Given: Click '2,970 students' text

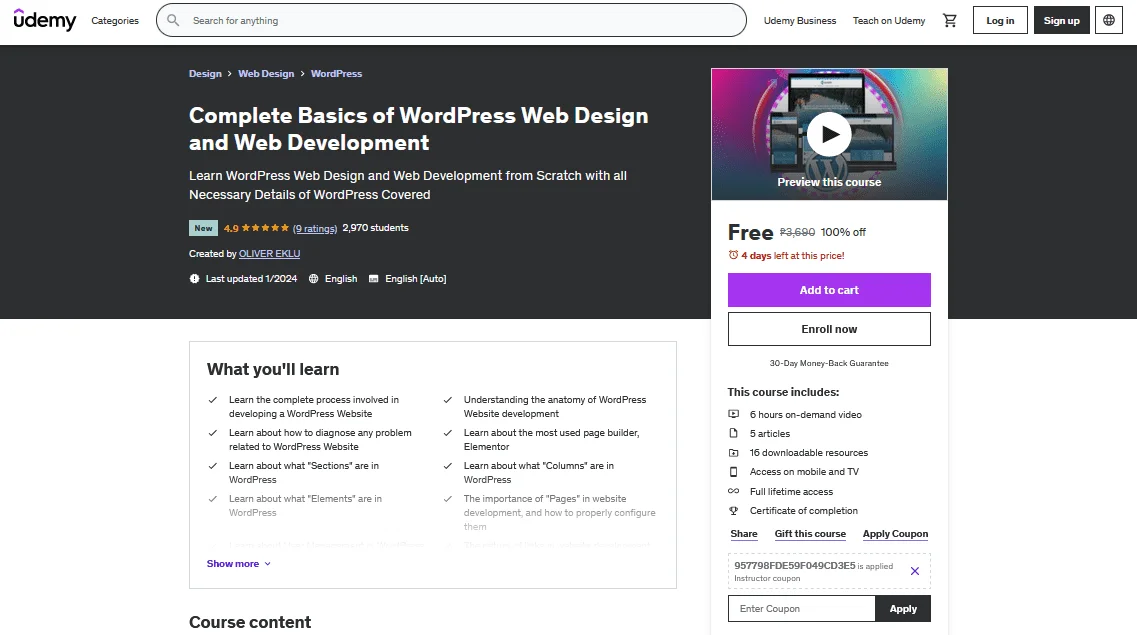Looking at the screenshot, I should tap(376, 228).
